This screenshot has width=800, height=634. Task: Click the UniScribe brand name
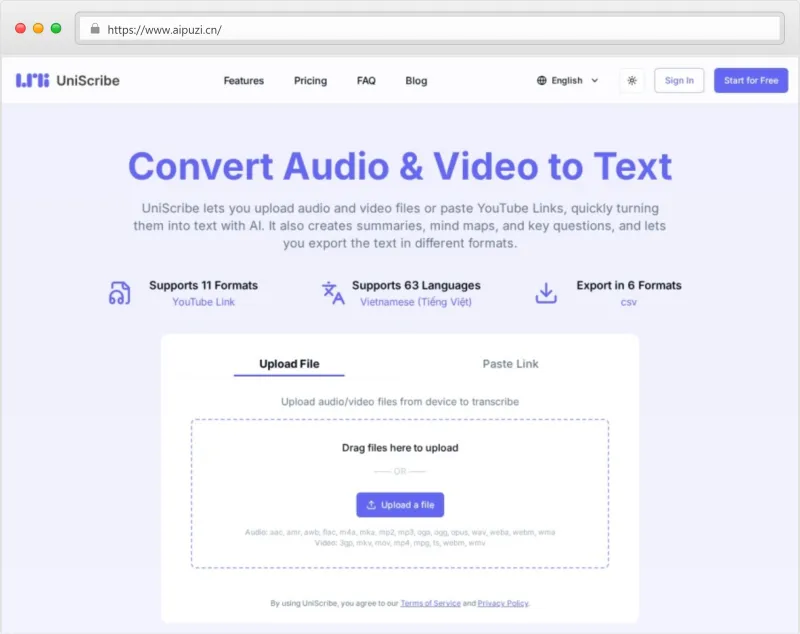click(x=88, y=81)
